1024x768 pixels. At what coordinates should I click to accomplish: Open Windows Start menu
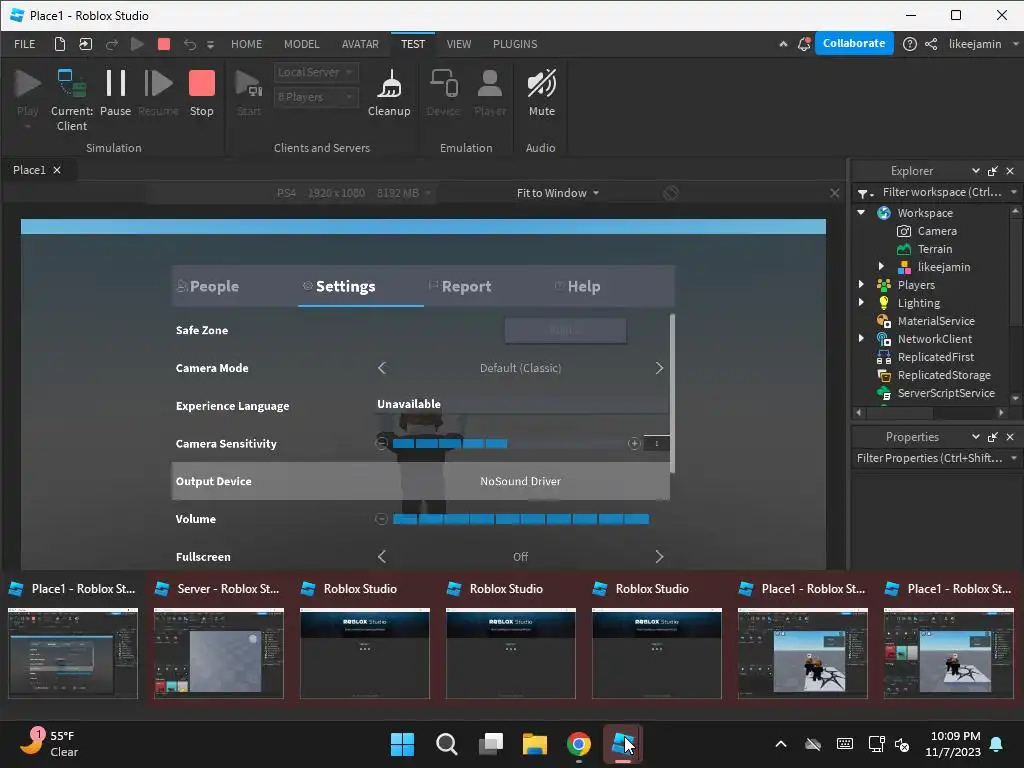click(x=402, y=744)
